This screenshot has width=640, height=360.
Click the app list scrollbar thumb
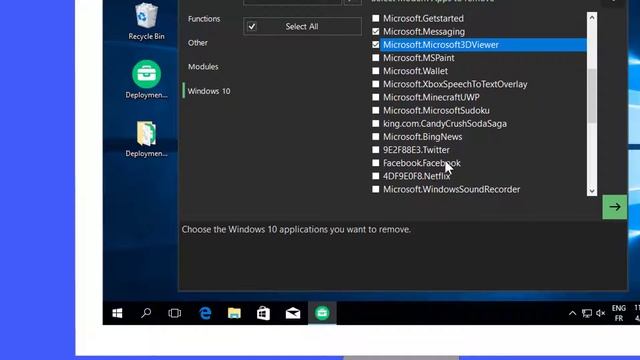point(592,96)
